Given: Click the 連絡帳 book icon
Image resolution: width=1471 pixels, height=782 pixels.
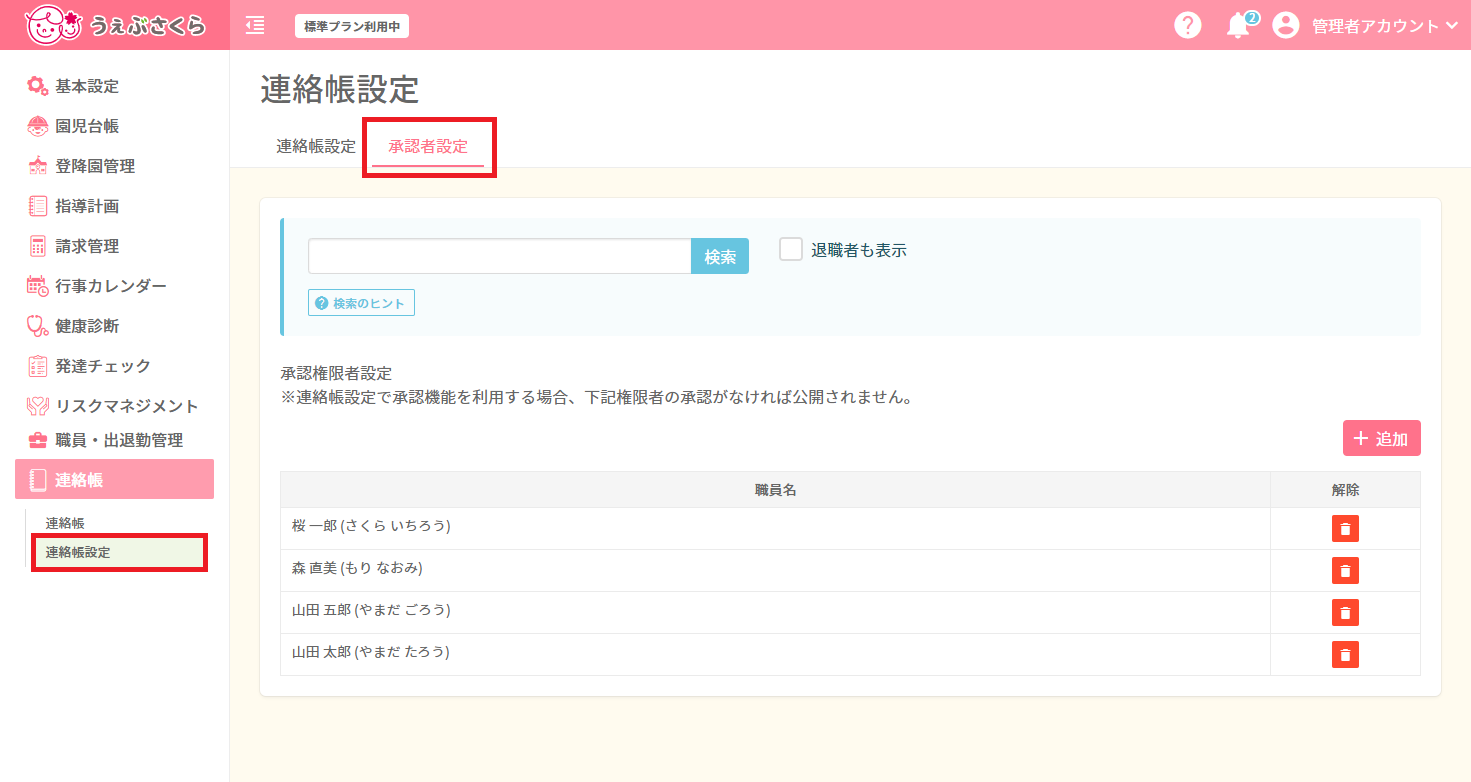Looking at the screenshot, I should pyautogui.click(x=38, y=480).
